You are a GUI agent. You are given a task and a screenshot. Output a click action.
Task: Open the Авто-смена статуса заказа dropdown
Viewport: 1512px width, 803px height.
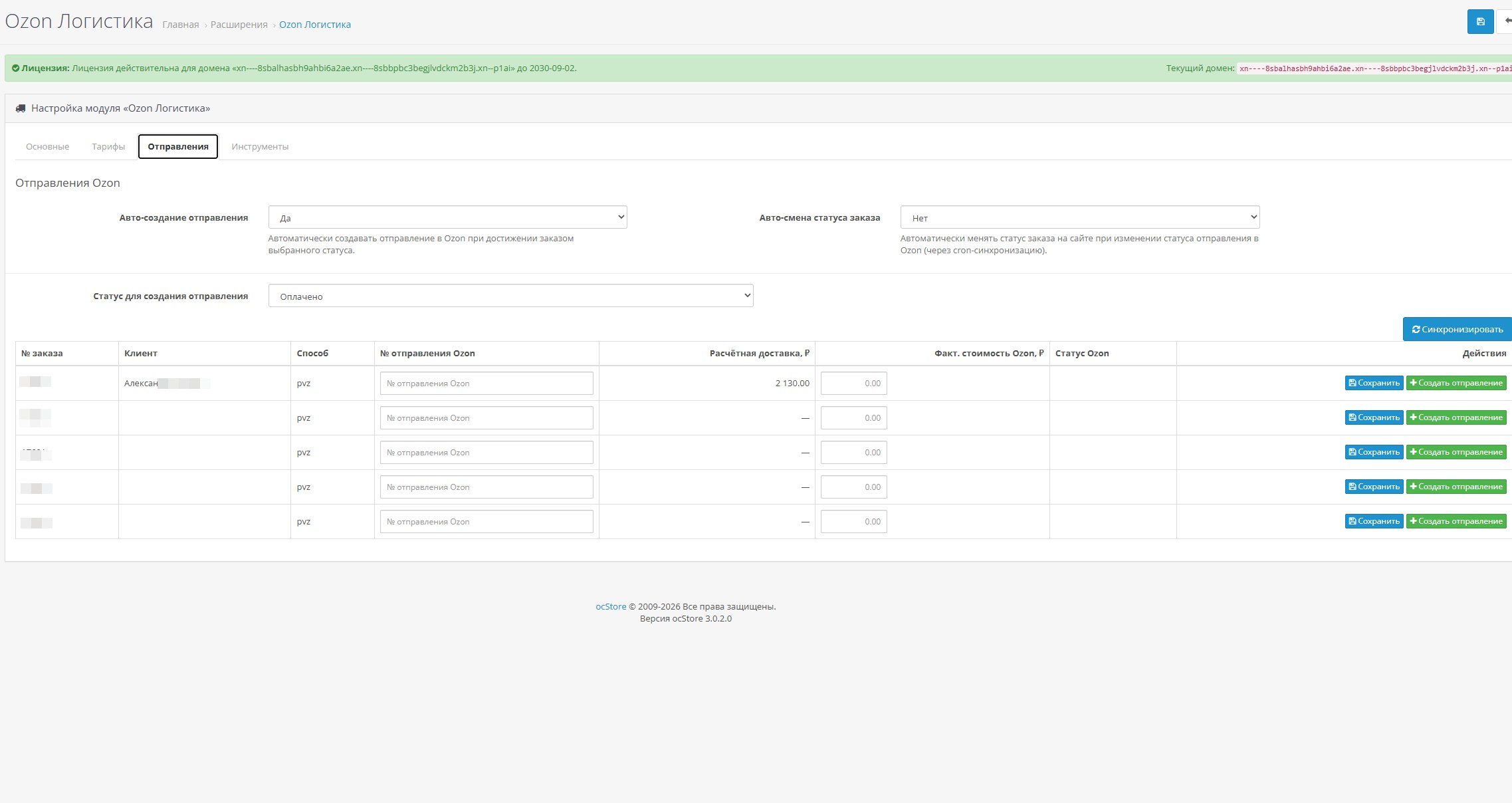[1079, 217]
